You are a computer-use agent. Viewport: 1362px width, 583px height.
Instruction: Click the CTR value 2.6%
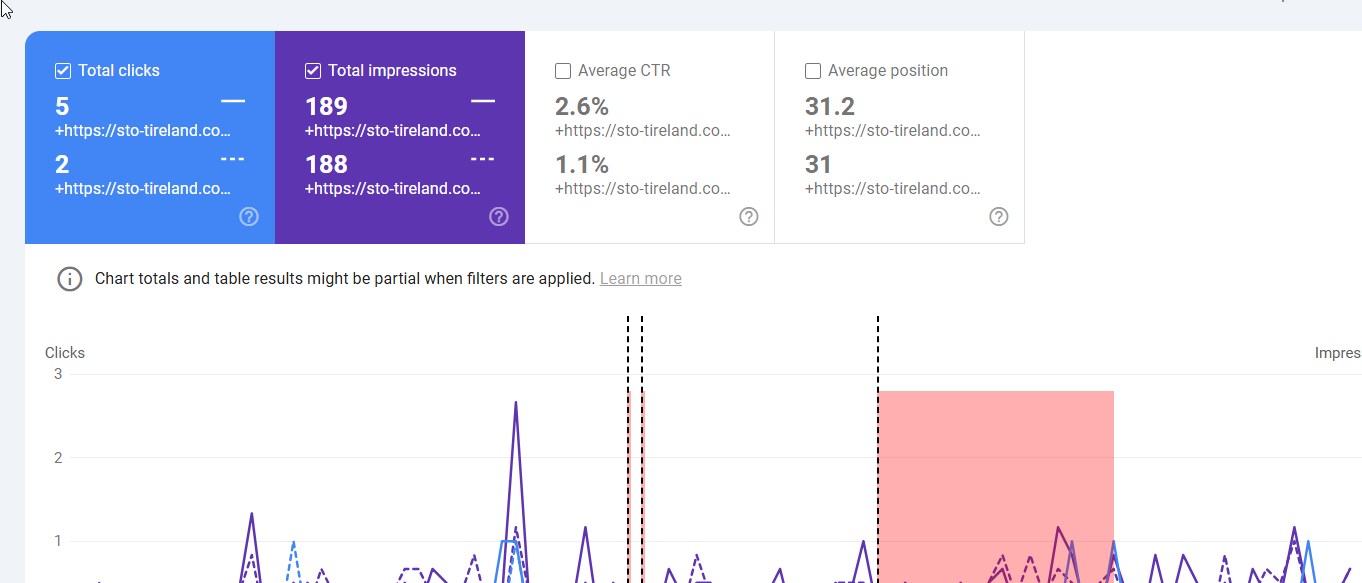[582, 107]
